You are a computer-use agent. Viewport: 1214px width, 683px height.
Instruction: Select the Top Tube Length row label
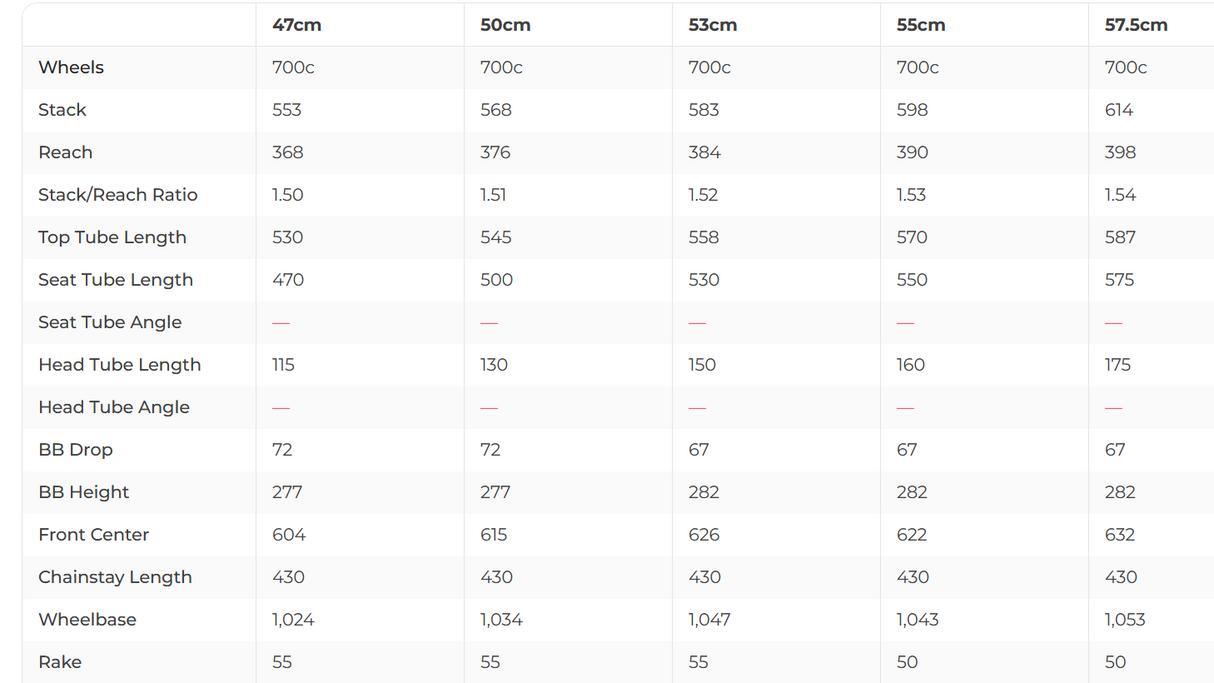pos(112,237)
